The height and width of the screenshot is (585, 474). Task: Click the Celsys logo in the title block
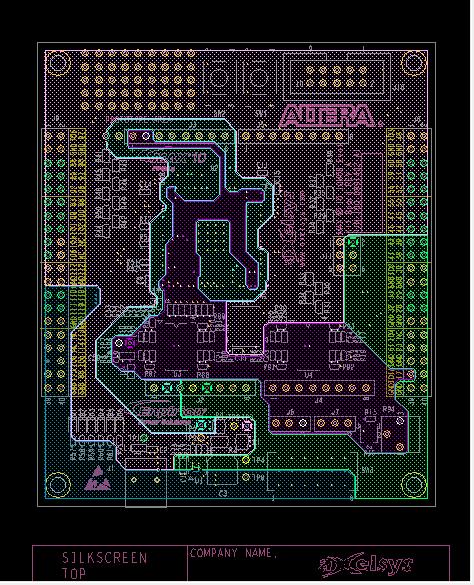click(367, 565)
